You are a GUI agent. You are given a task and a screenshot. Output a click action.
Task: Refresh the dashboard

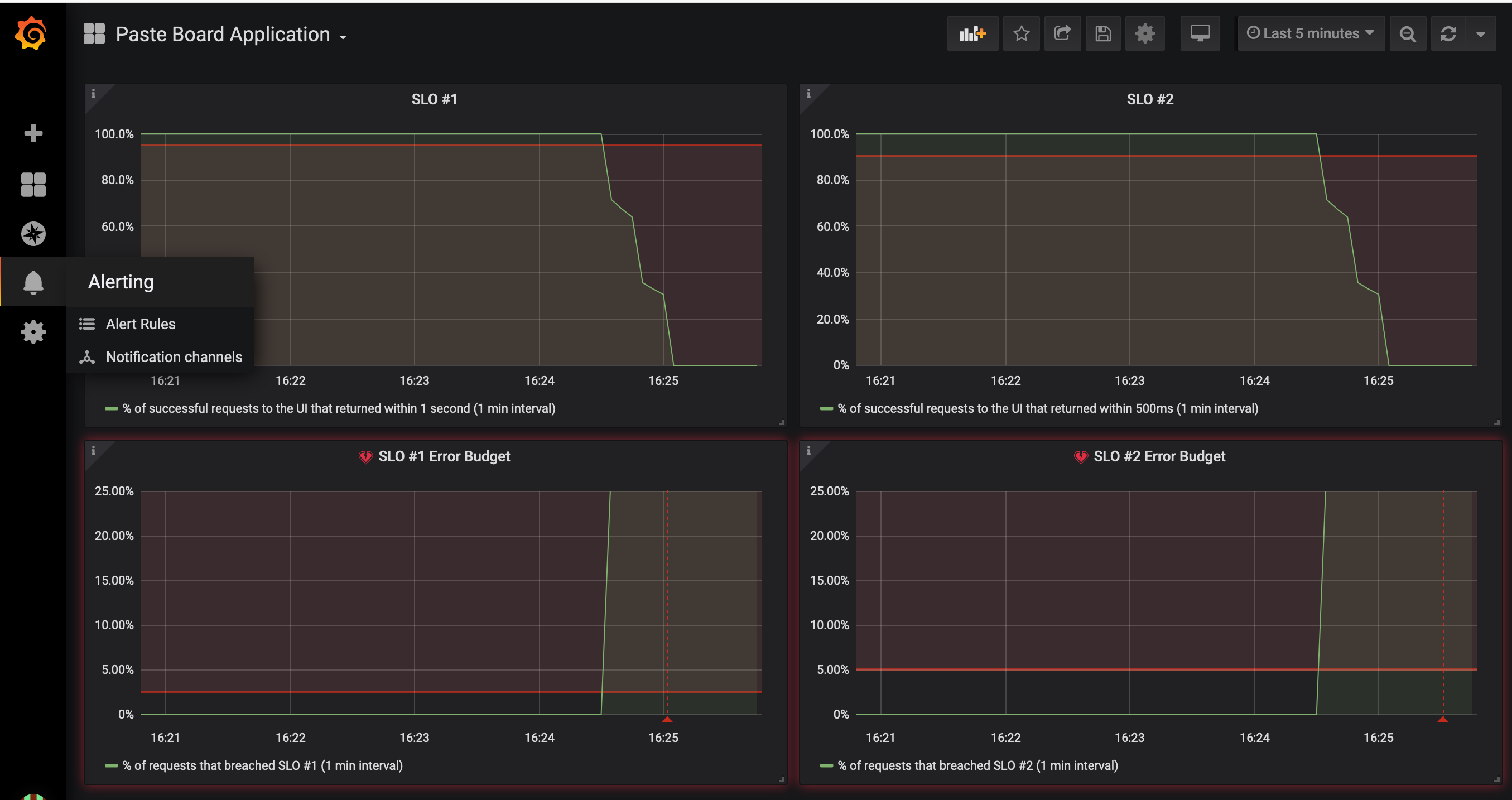pos(1448,34)
